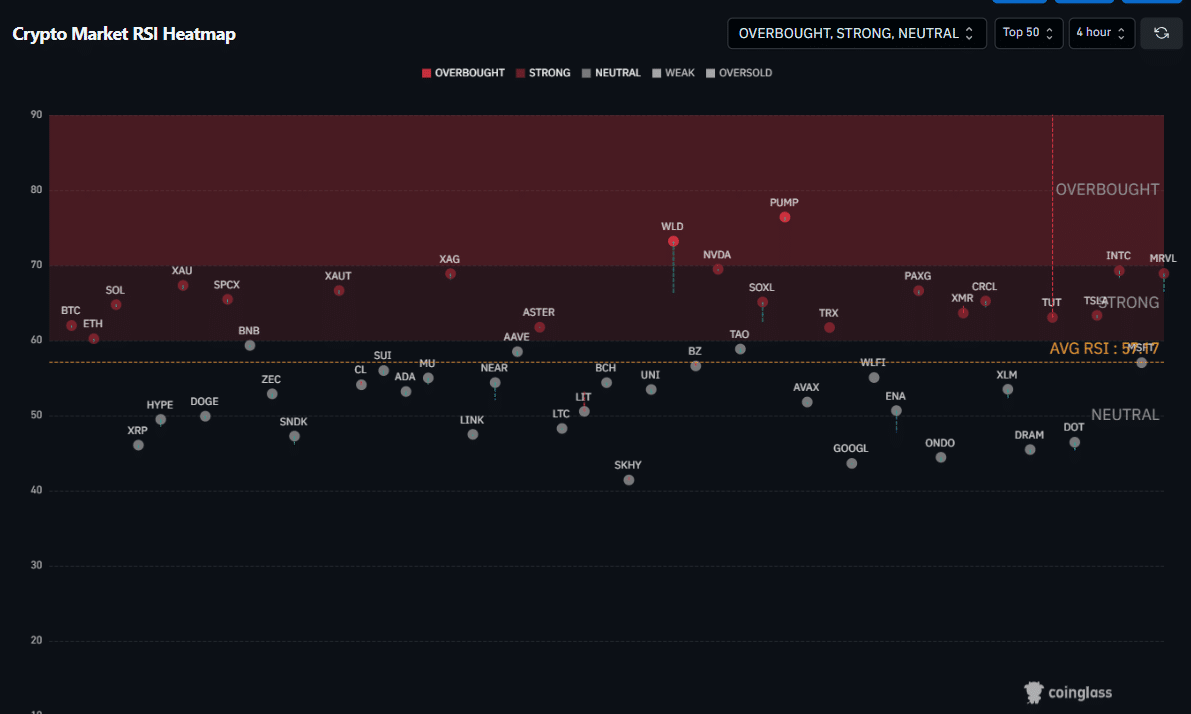The image size is (1191, 714).
Task: Click the TAO data point
Action: (x=740, y=349)
